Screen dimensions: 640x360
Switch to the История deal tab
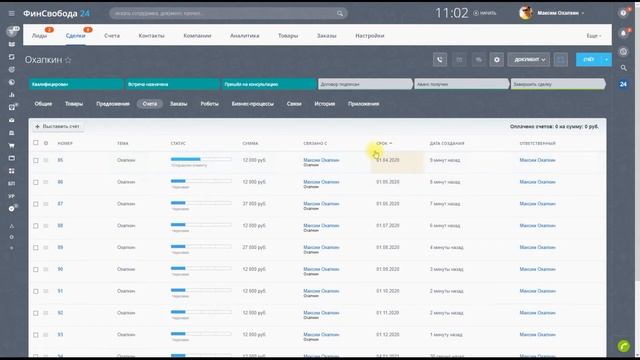coord(324,104)
